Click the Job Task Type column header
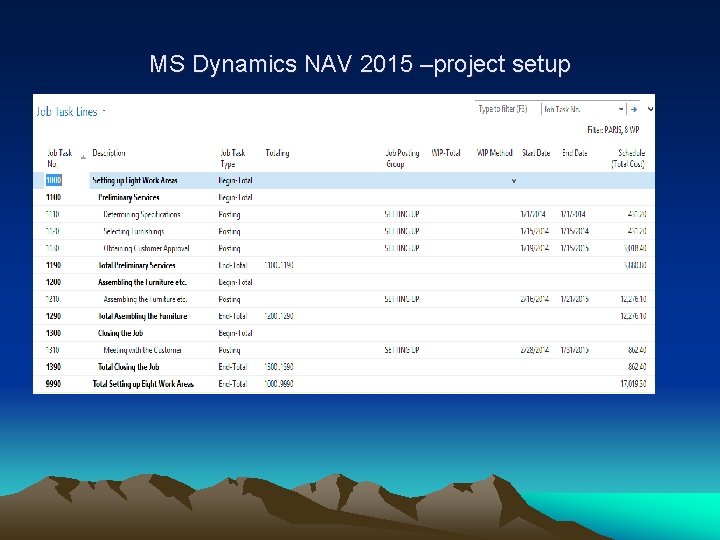Screen dimensions: 720x540 [x=232, y=158]
